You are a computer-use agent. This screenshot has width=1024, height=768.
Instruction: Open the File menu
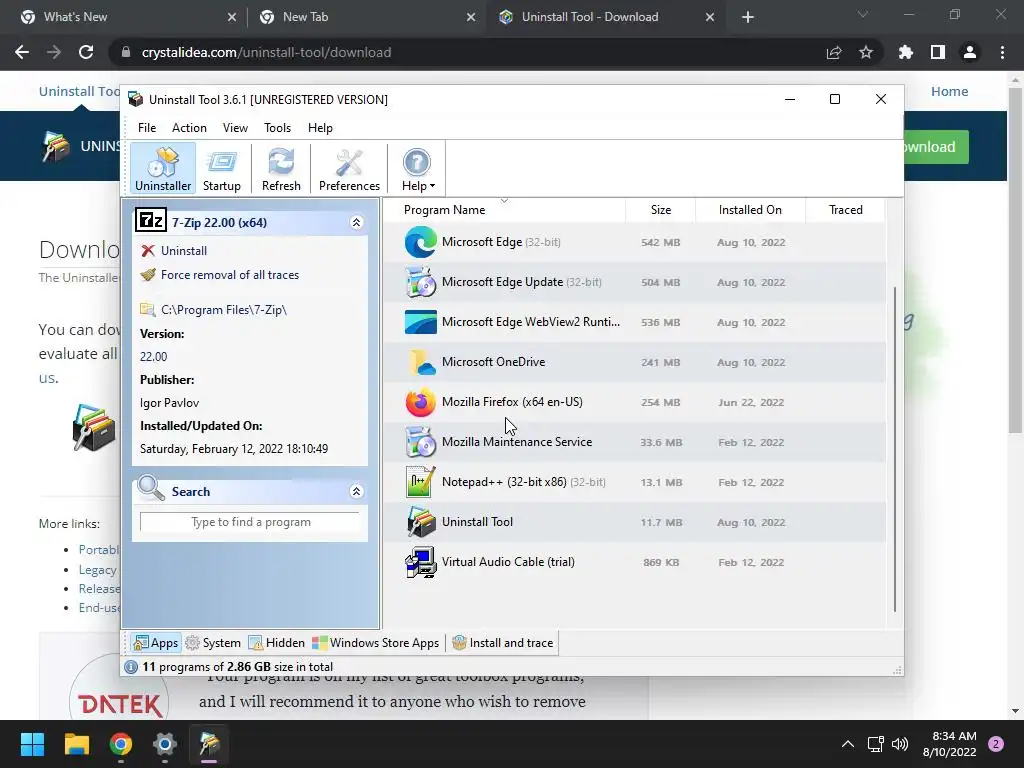pyautogui.click(x=147, y=128)
